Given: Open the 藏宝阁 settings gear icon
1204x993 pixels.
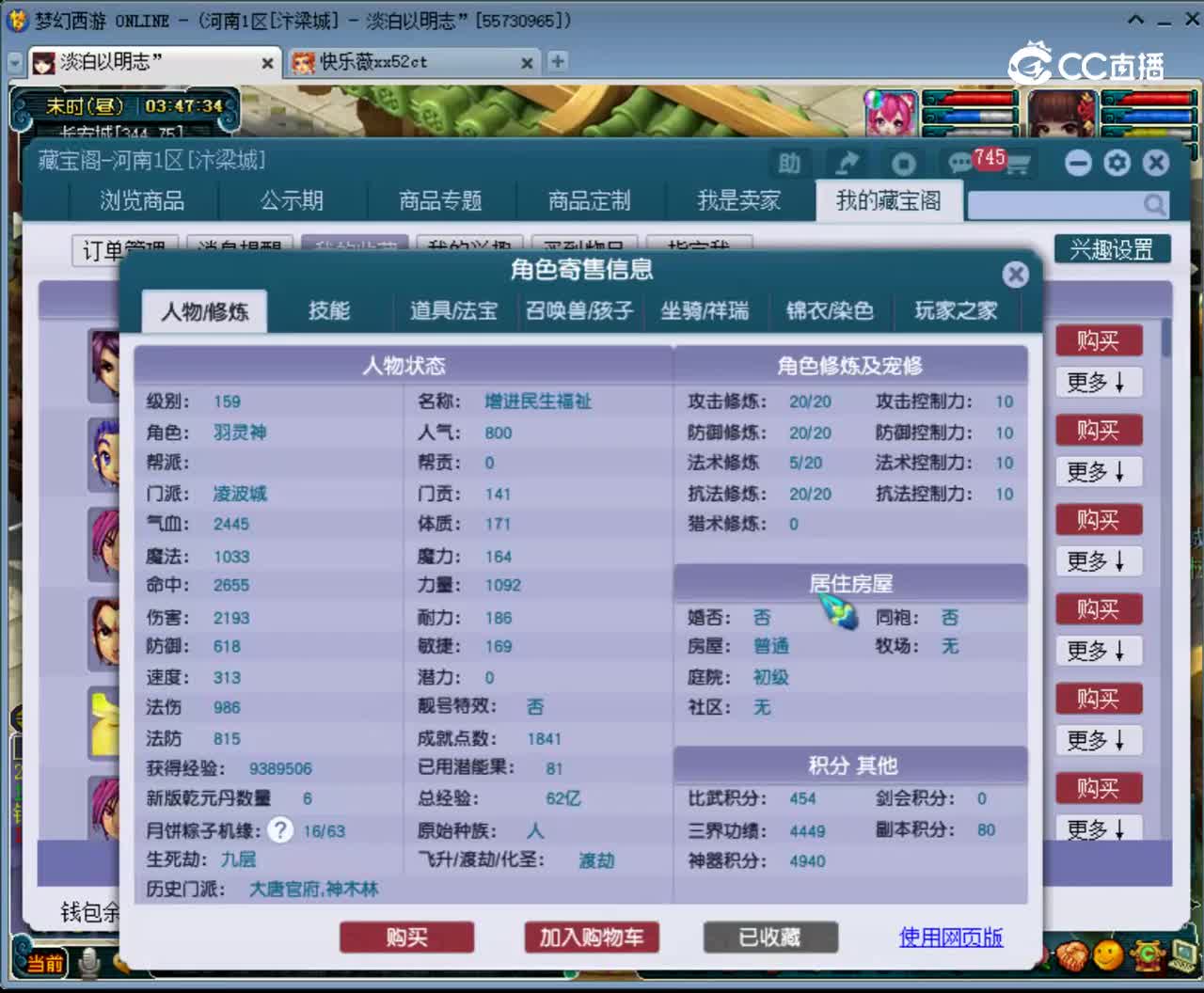Looking at the screenshot, I should (1117, 164).
